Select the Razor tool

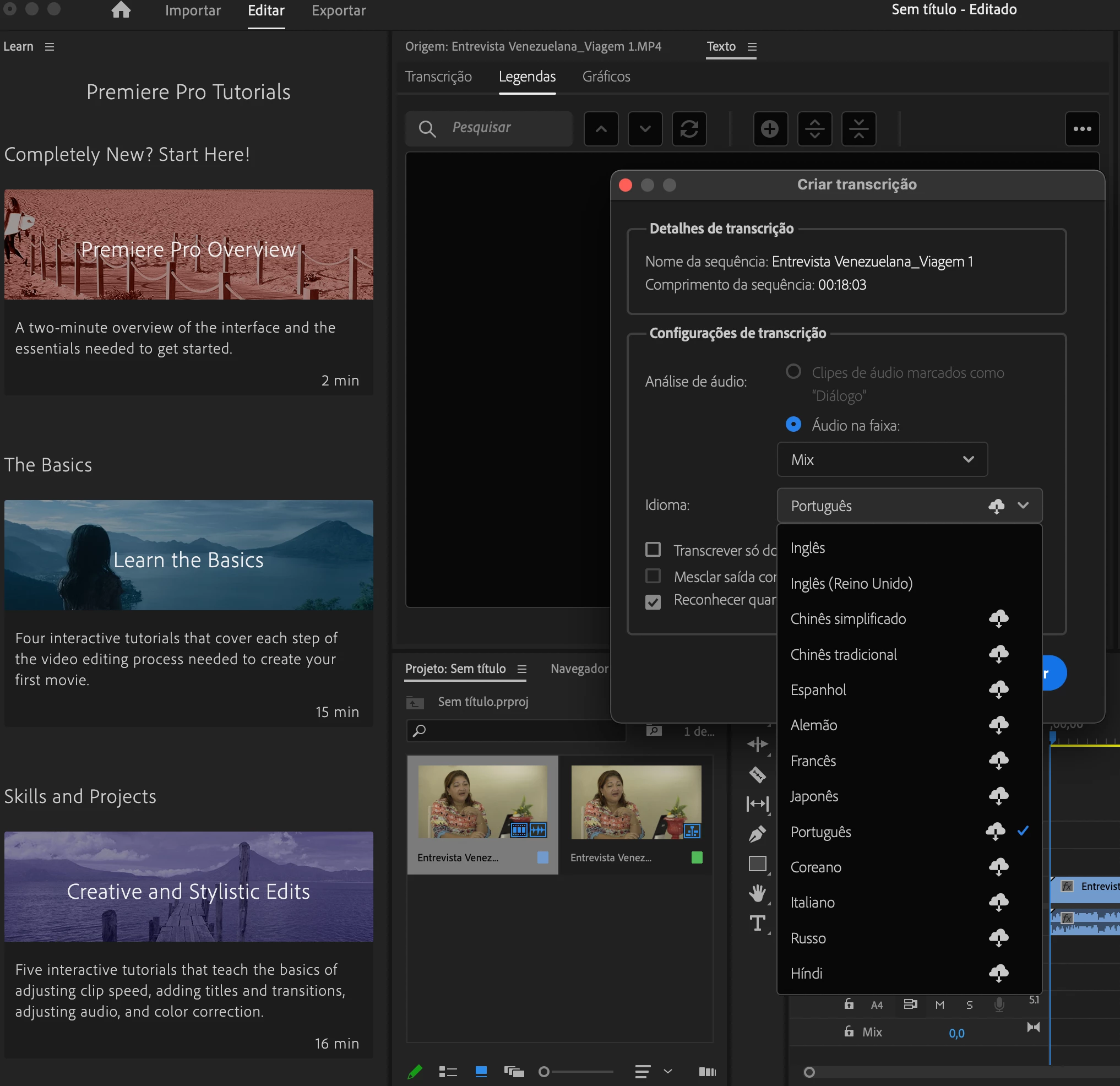757,774
